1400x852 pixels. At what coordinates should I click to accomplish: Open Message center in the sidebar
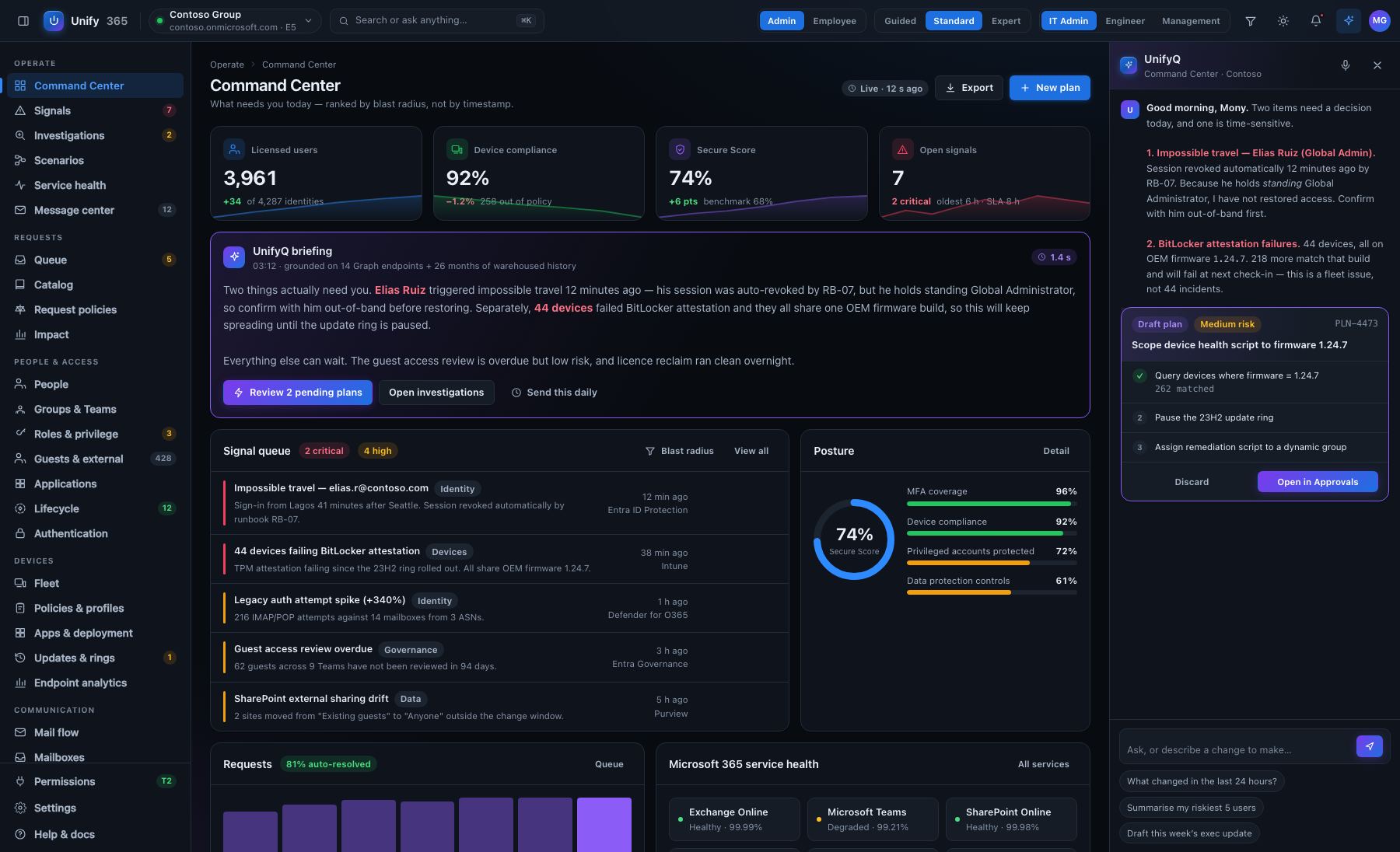(x=95, y=210)
